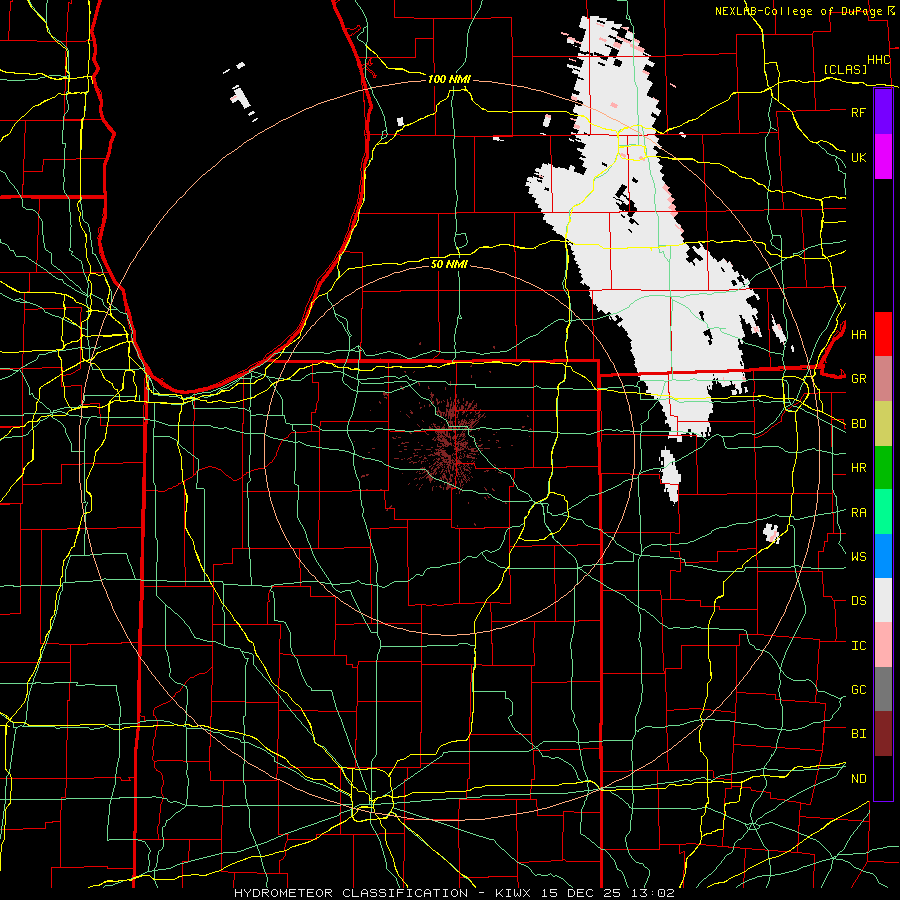Click the blue WS legend color swatch
This screenshot has height=900, width=900.
883,556
